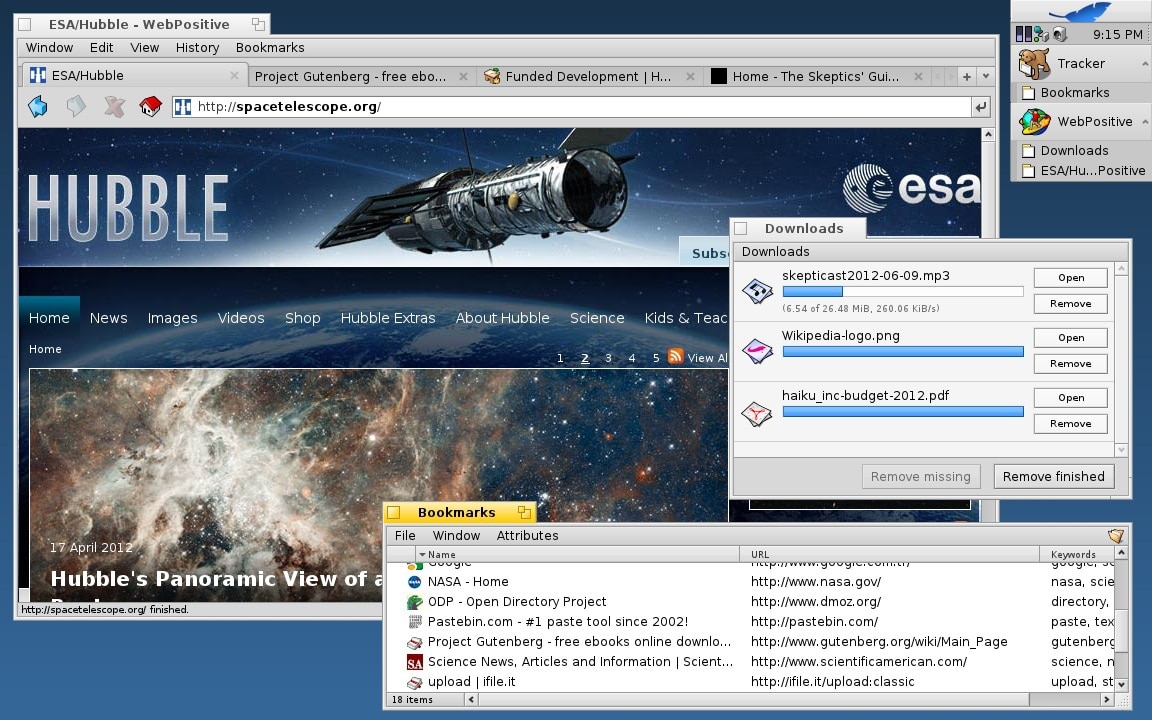Click the skepticast download progress bar

[902, 292]
